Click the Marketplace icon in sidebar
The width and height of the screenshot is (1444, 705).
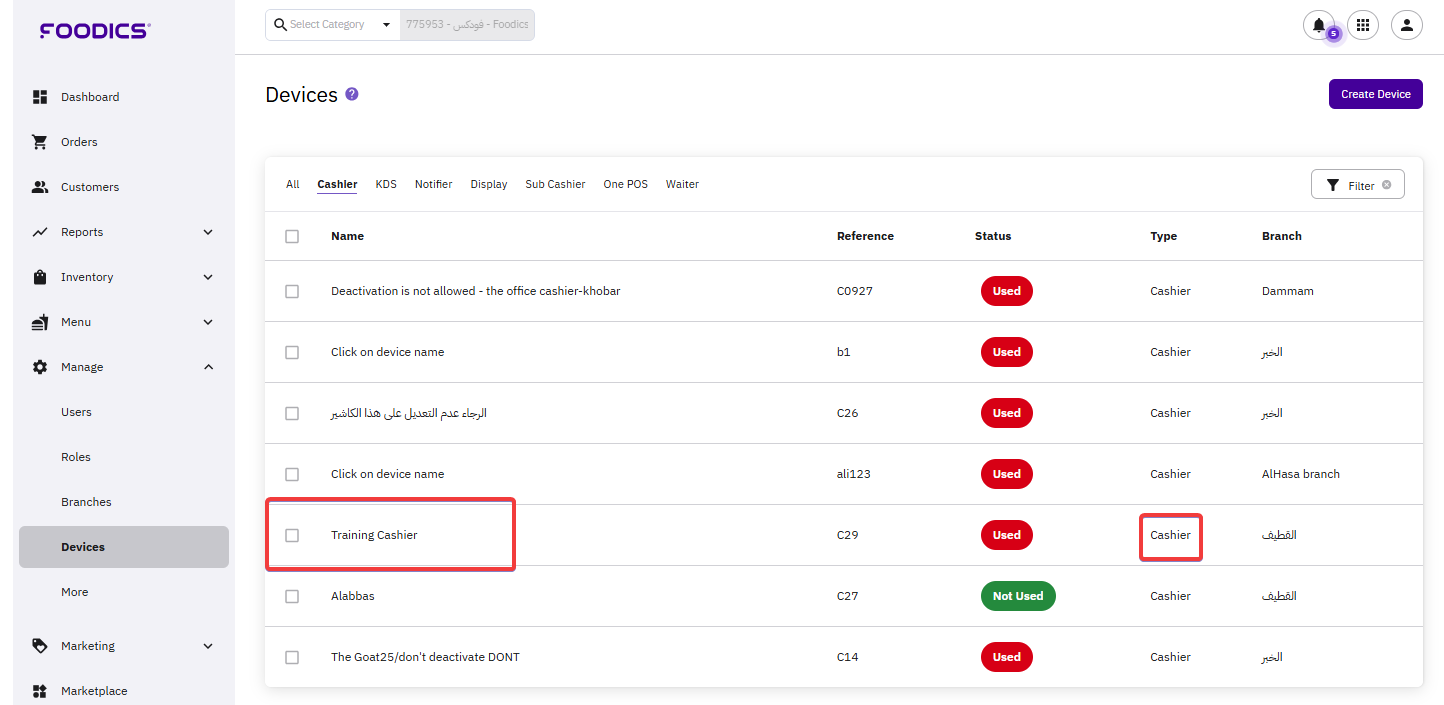click(40, 691)
